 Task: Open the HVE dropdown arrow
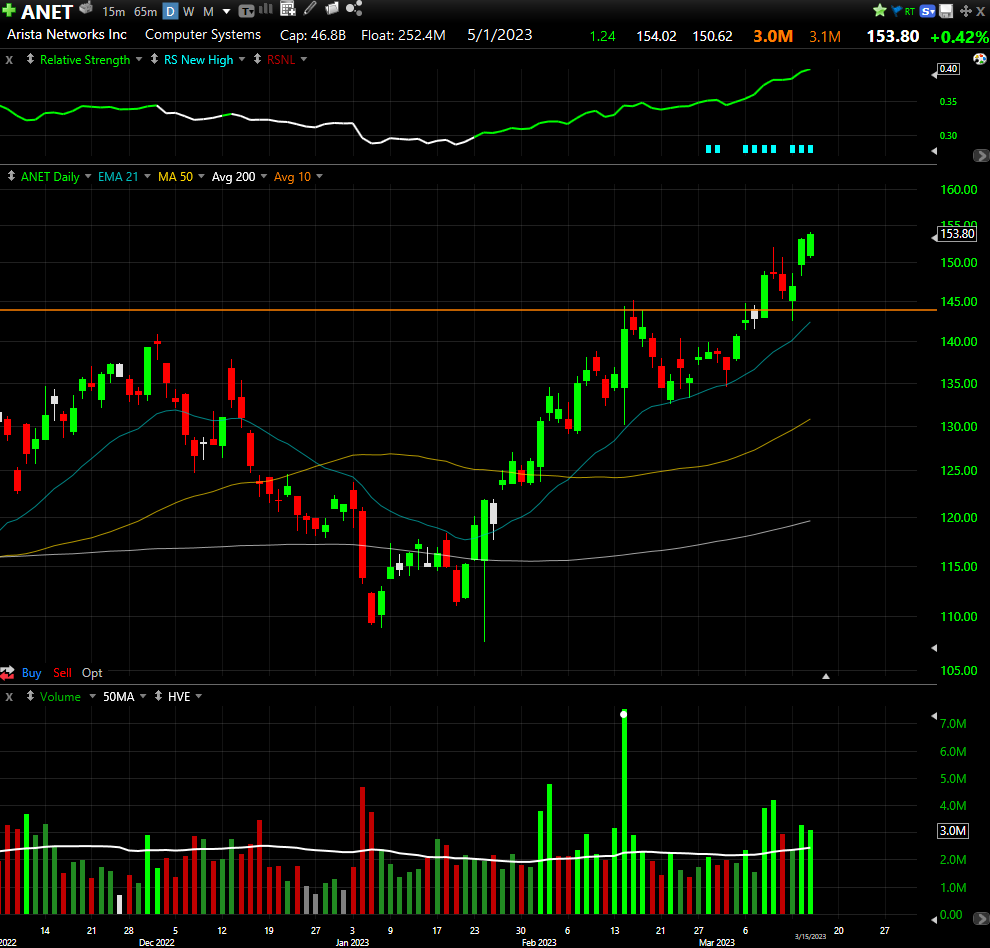pos(199,696)
